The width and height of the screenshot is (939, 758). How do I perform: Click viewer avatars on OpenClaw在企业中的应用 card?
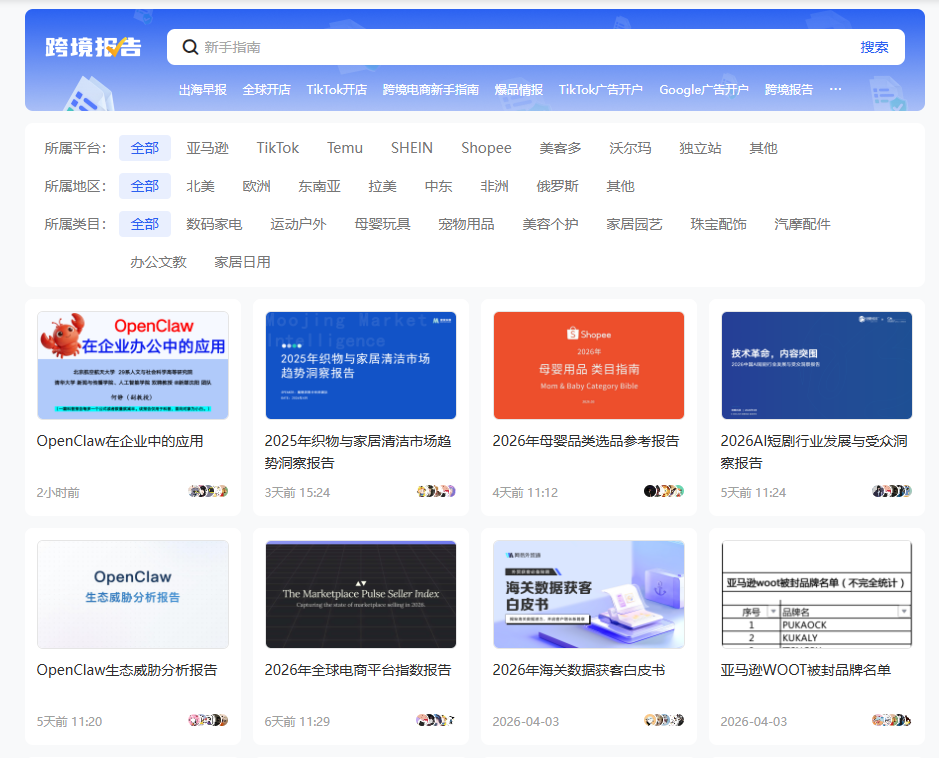[208, 491]
